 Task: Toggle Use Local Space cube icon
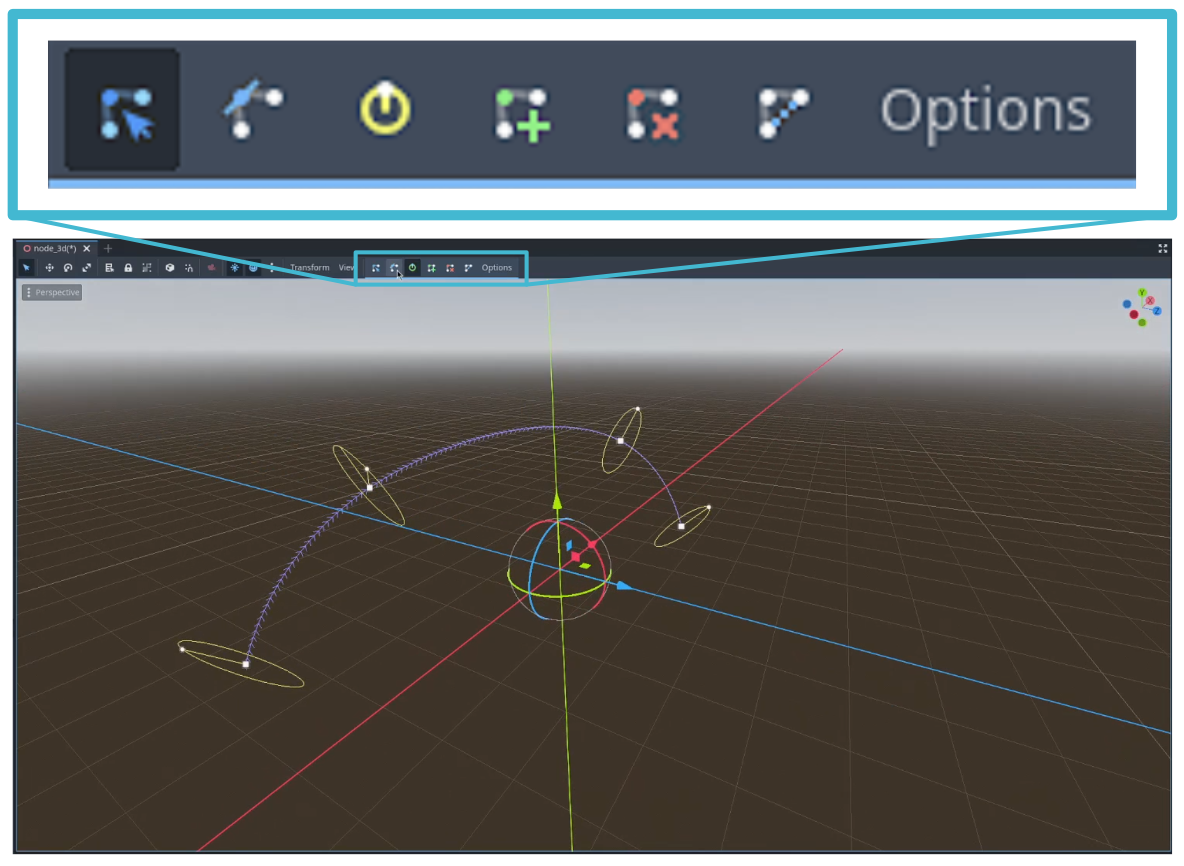(170, 267)
